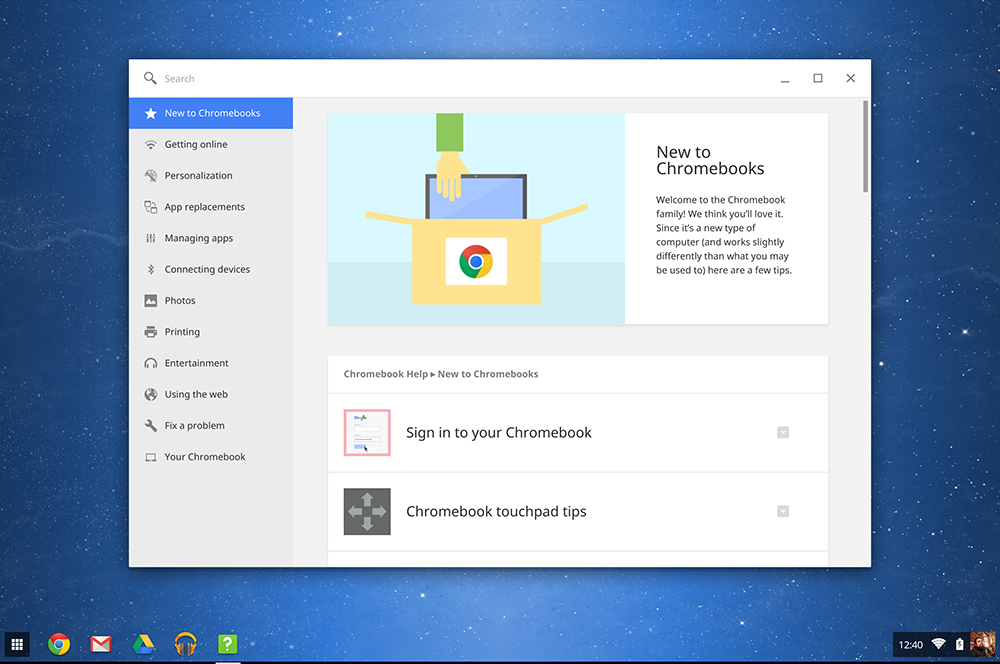
Task: Open Gmail from the shelf
Action: (101, 644)
